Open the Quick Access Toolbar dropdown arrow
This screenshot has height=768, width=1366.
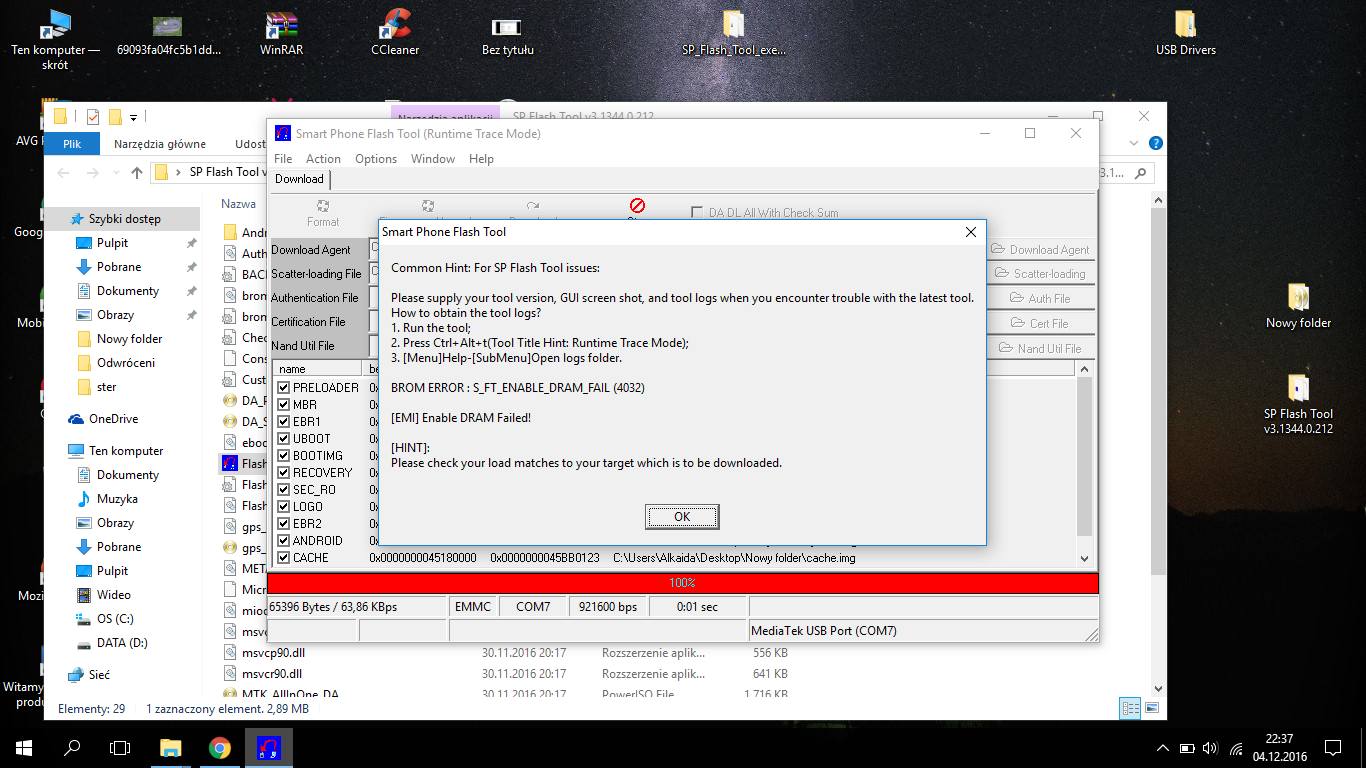[133, 117]
